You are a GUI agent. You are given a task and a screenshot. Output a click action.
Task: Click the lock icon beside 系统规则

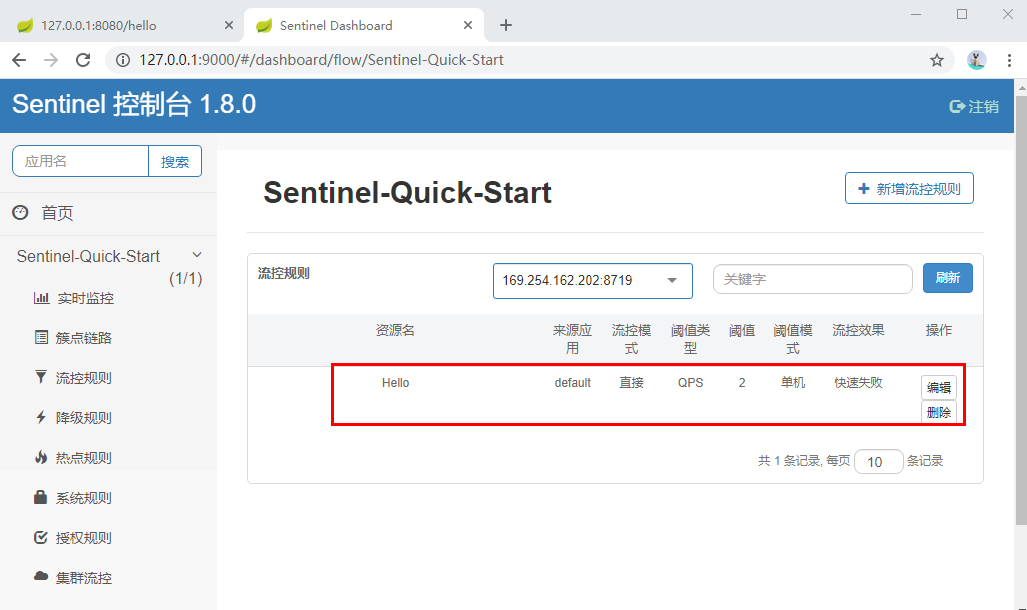pyautogui.click(x=41, y=497)
